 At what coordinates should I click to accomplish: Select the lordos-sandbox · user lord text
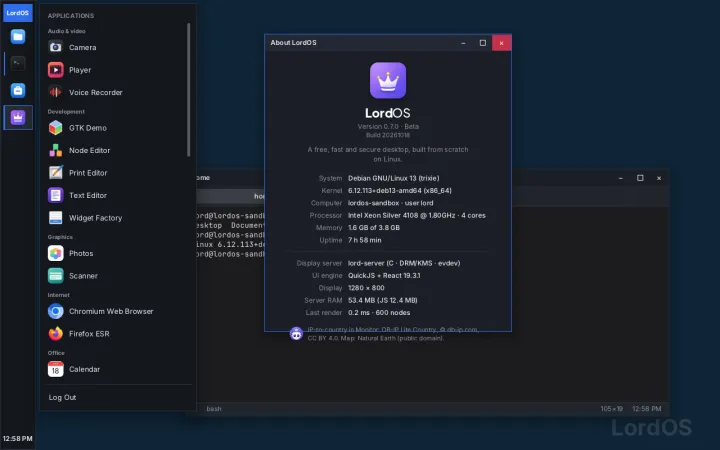[390, 203]
